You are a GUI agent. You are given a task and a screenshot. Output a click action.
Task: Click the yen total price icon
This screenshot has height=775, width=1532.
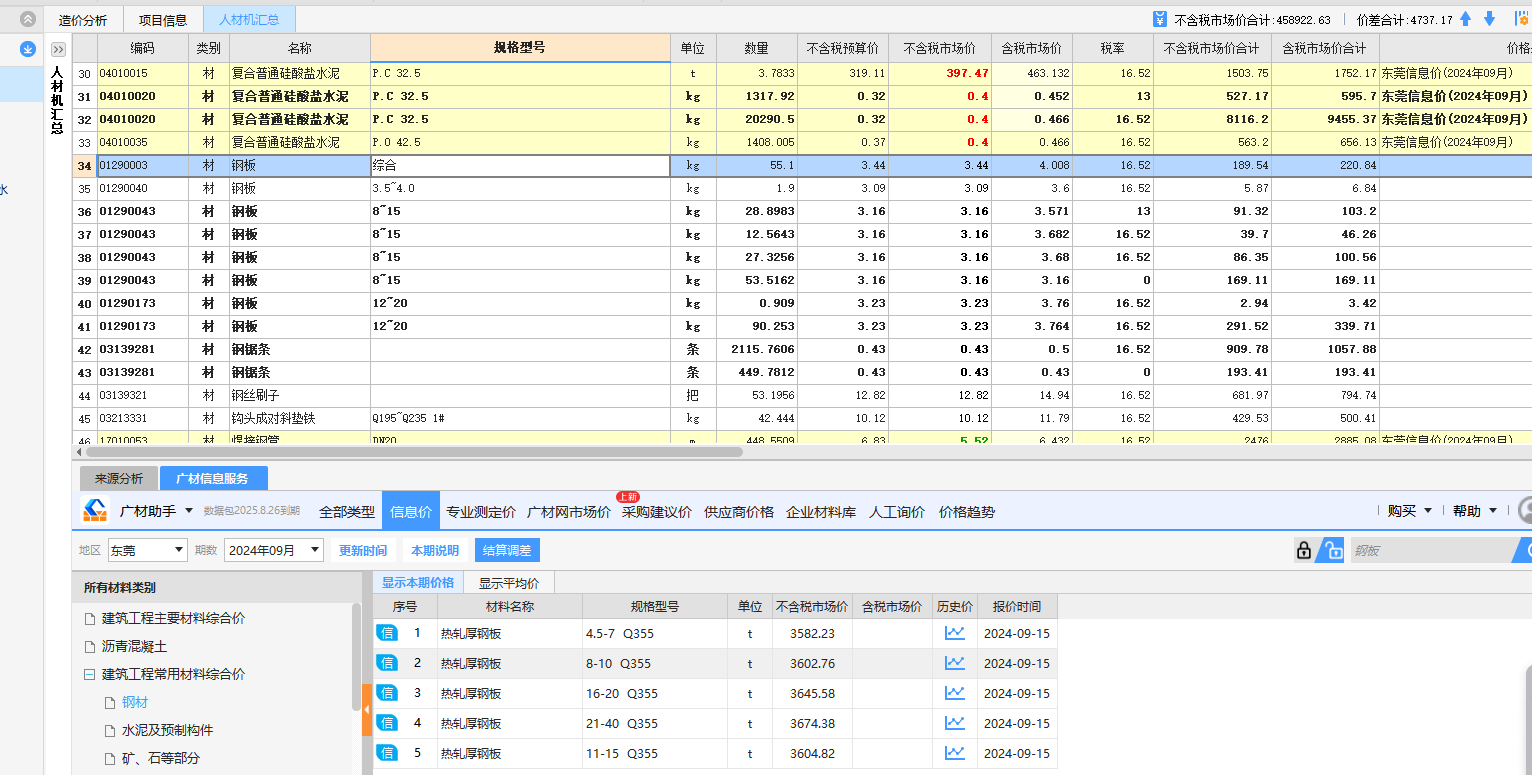pyautogui.click(x=1160, y=19)
